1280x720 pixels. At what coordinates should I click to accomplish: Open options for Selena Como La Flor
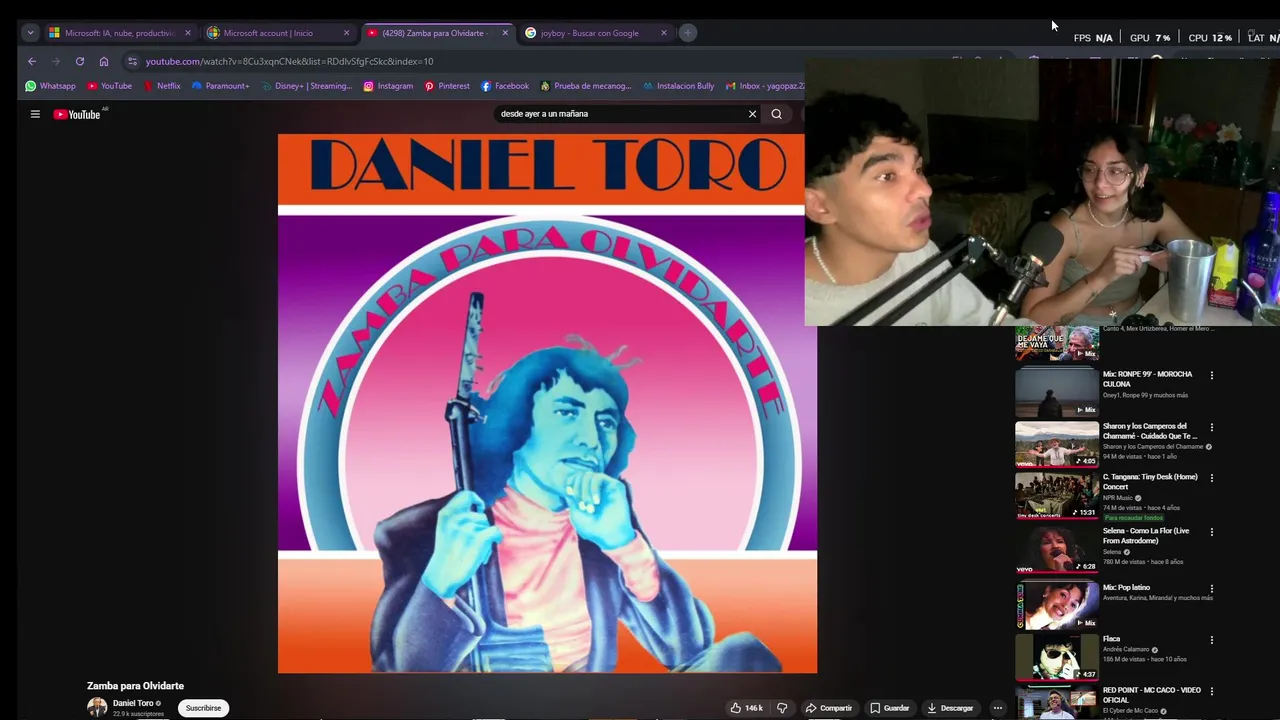(x=1212, y=532)
